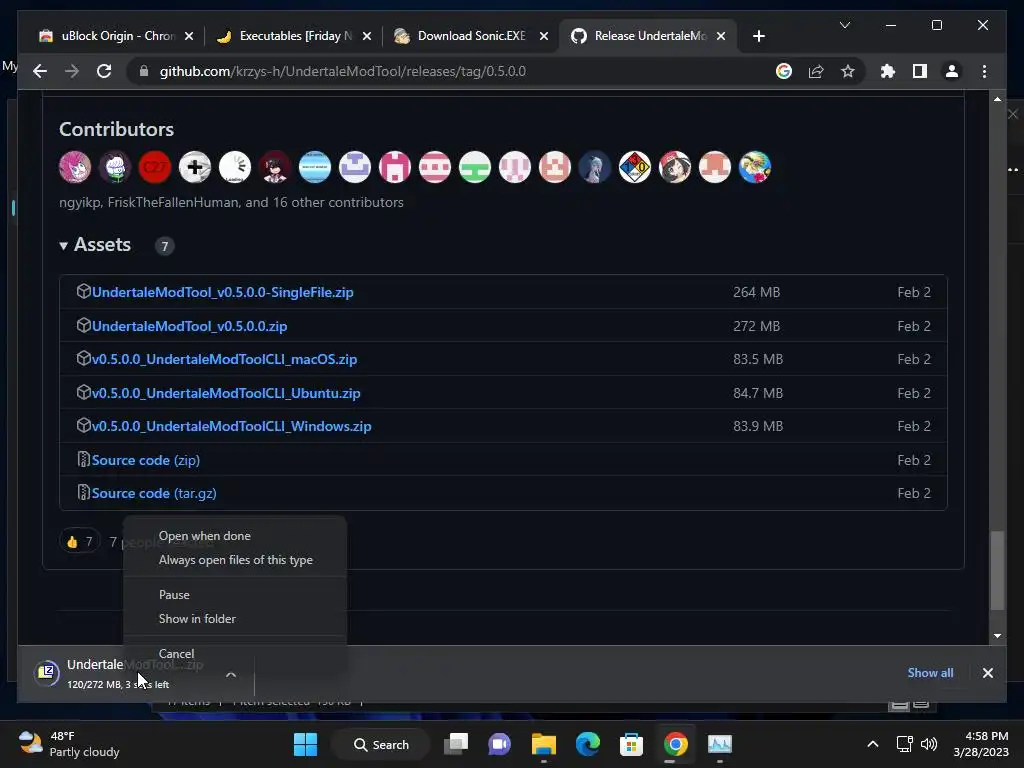The image size is (1024, 768).
Task: Open the red C27 contributor avatar
Action: [x=155, y=167]
